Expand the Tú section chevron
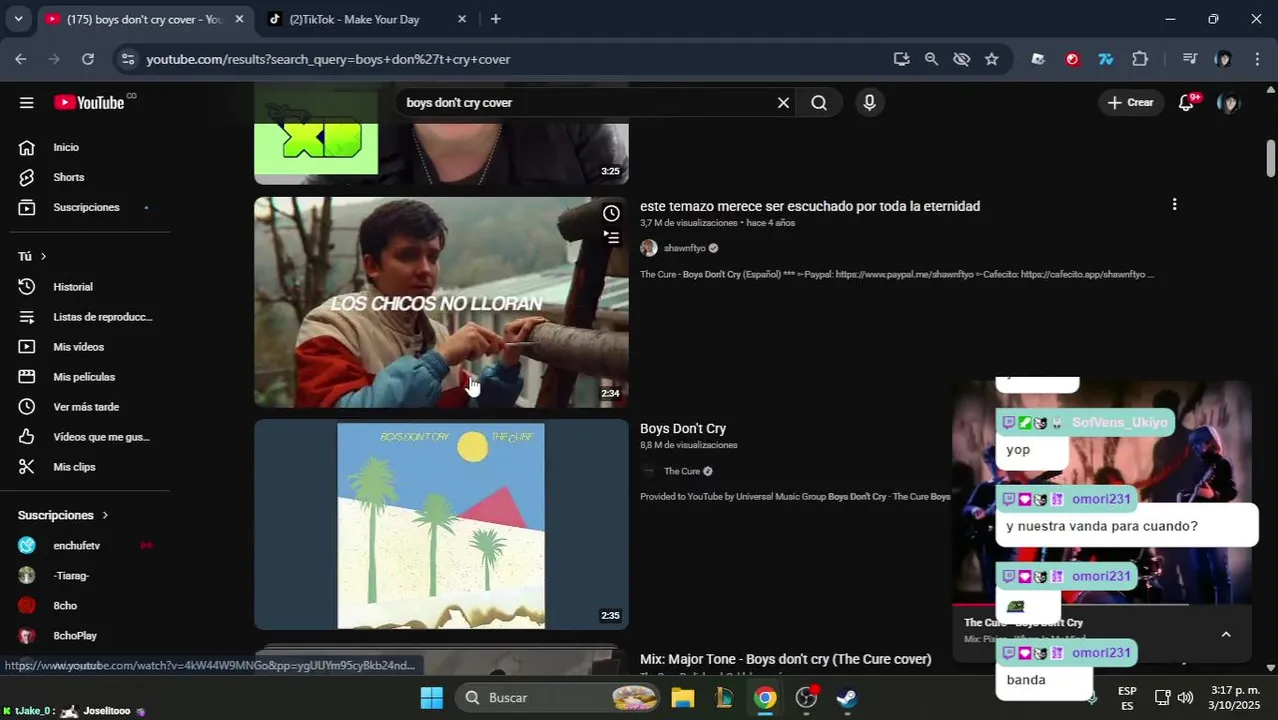The width and height of the screenshot is (1278, 720). tap(43, 257)
